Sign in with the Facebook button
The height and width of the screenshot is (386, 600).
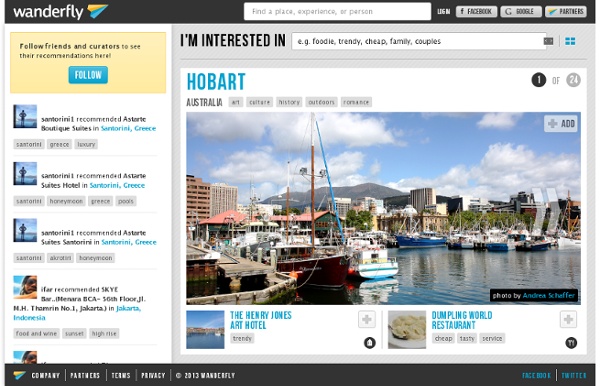tap(476, 11)
